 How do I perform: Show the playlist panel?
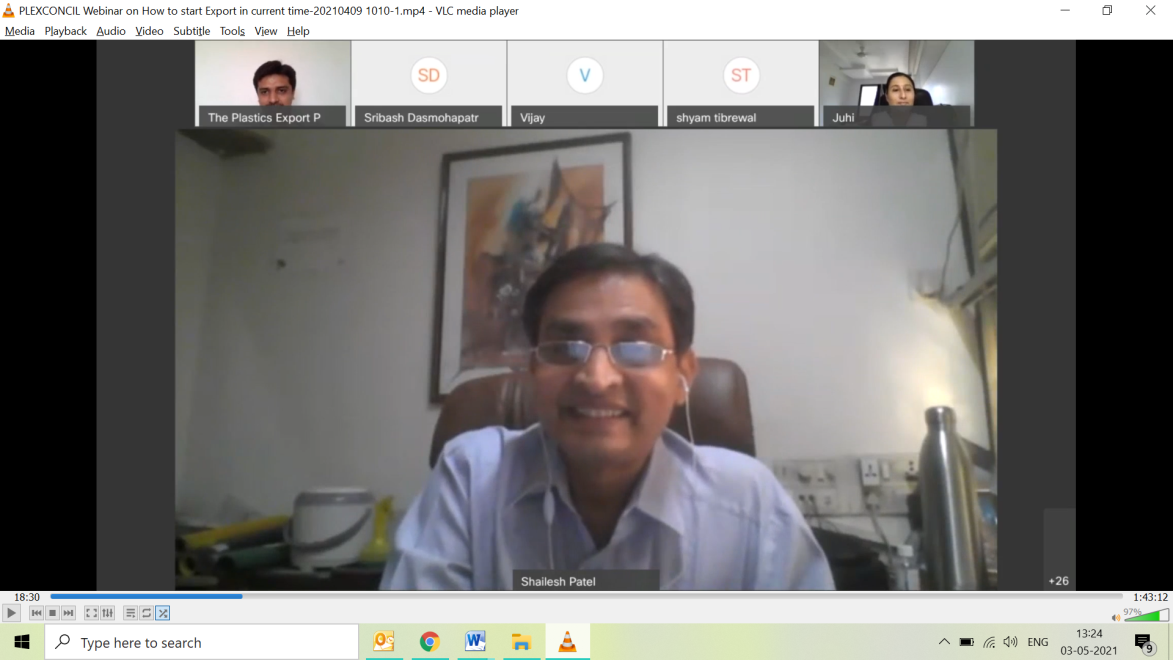tap(130, 613)
